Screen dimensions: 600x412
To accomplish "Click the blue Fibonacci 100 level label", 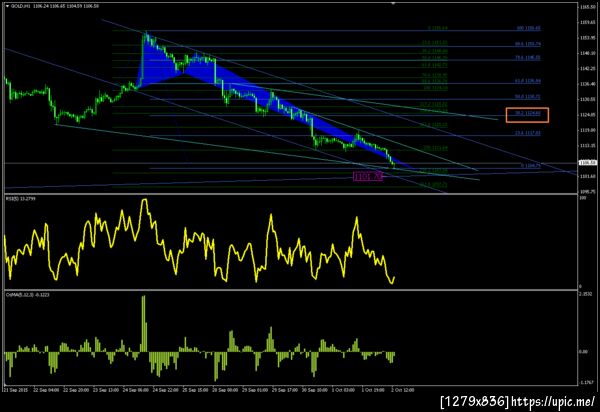I will 528,28.
